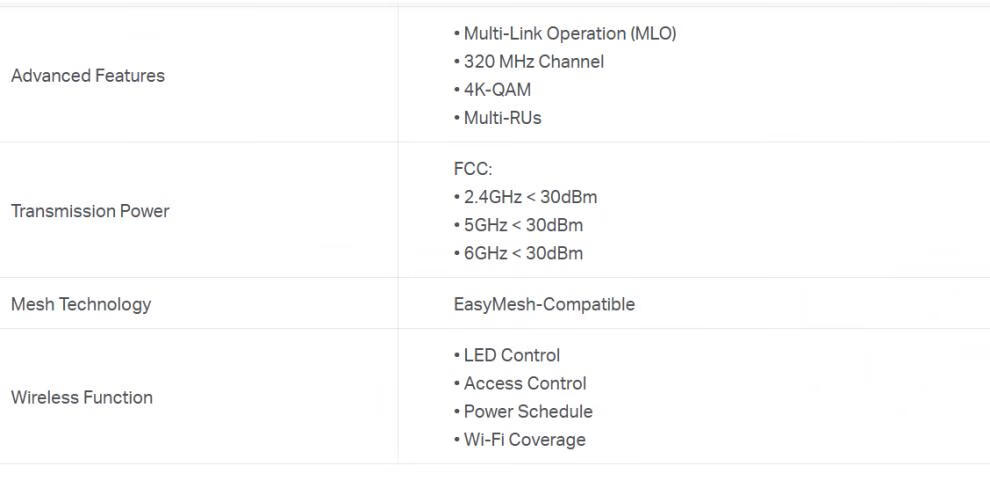This screenshot has height=488, width=990.
Task: Click the EasyMesh-Compatible value
Action: point(544,304)
